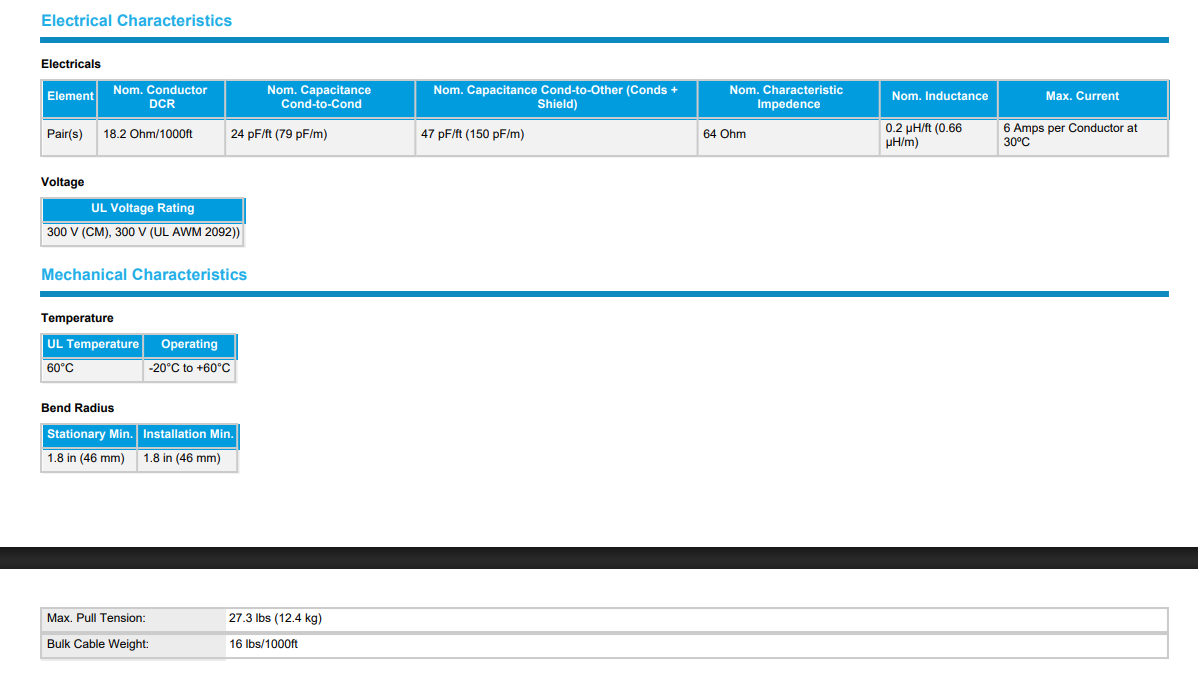Click the UL Voltage Rating header

point(143,209)
